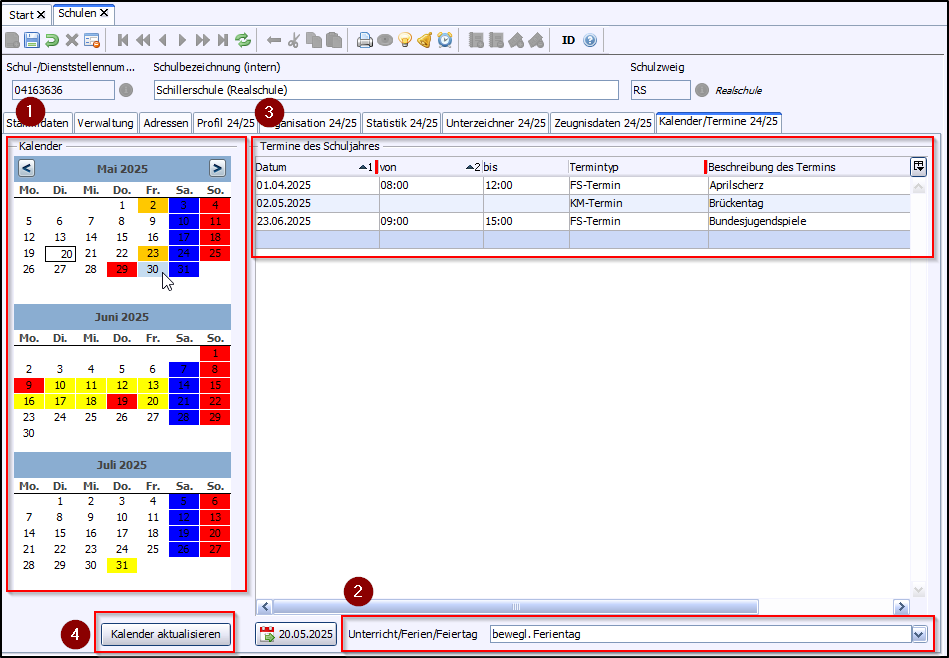949x658 pixels.
Task: Click the green refresh arrows icon
Action: (243, 41)
